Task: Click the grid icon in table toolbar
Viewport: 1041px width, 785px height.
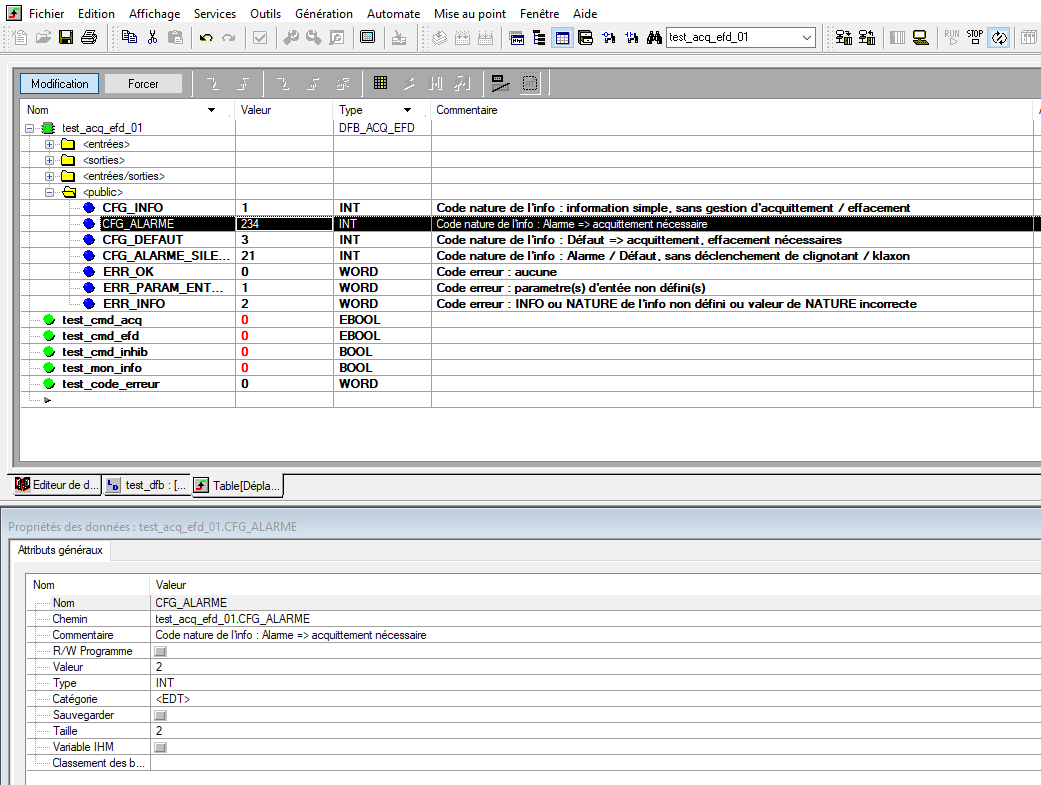Action: click(x=381, y=83)
